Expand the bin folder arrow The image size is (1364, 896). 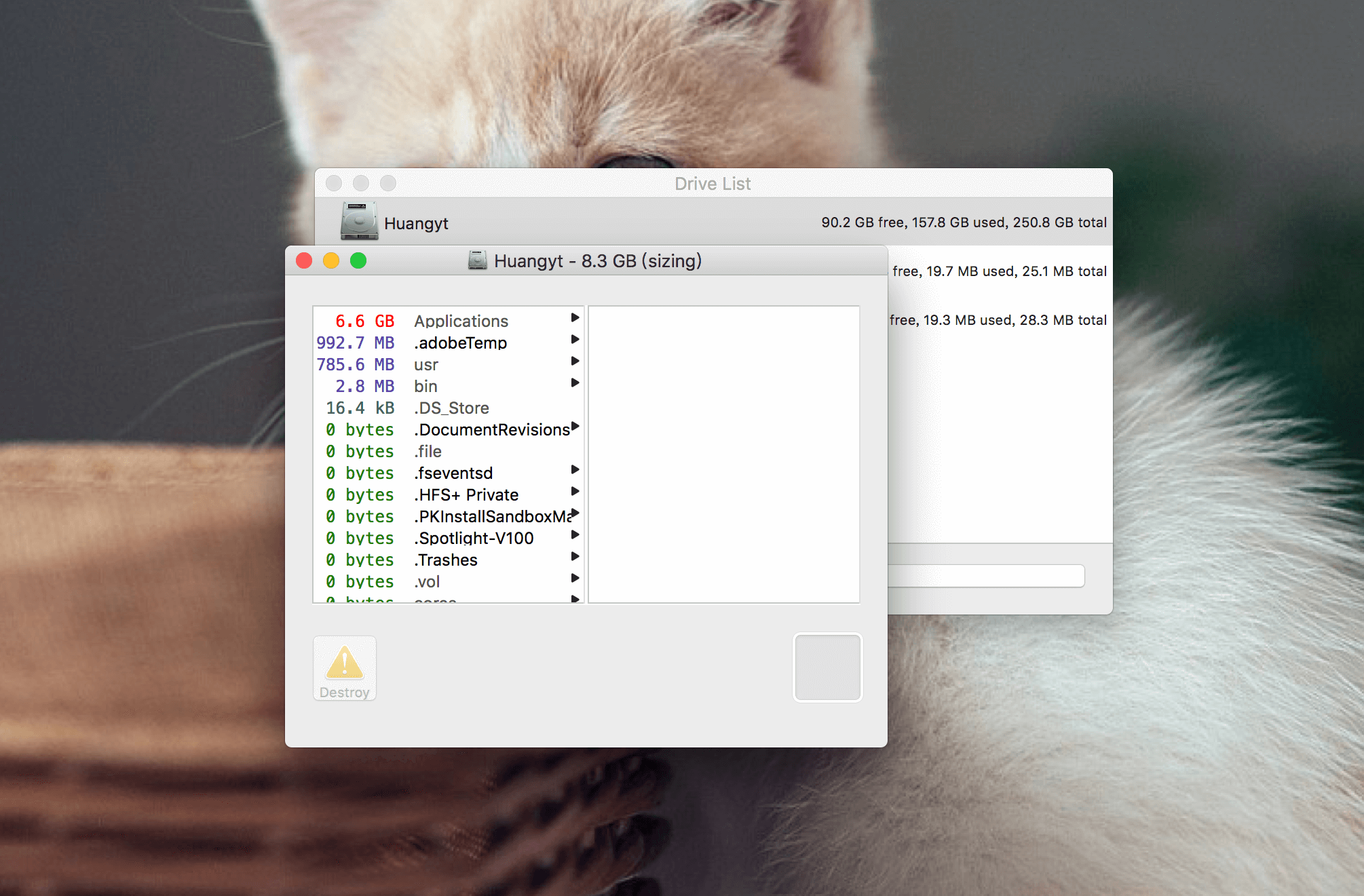click(x=575, y=383)
